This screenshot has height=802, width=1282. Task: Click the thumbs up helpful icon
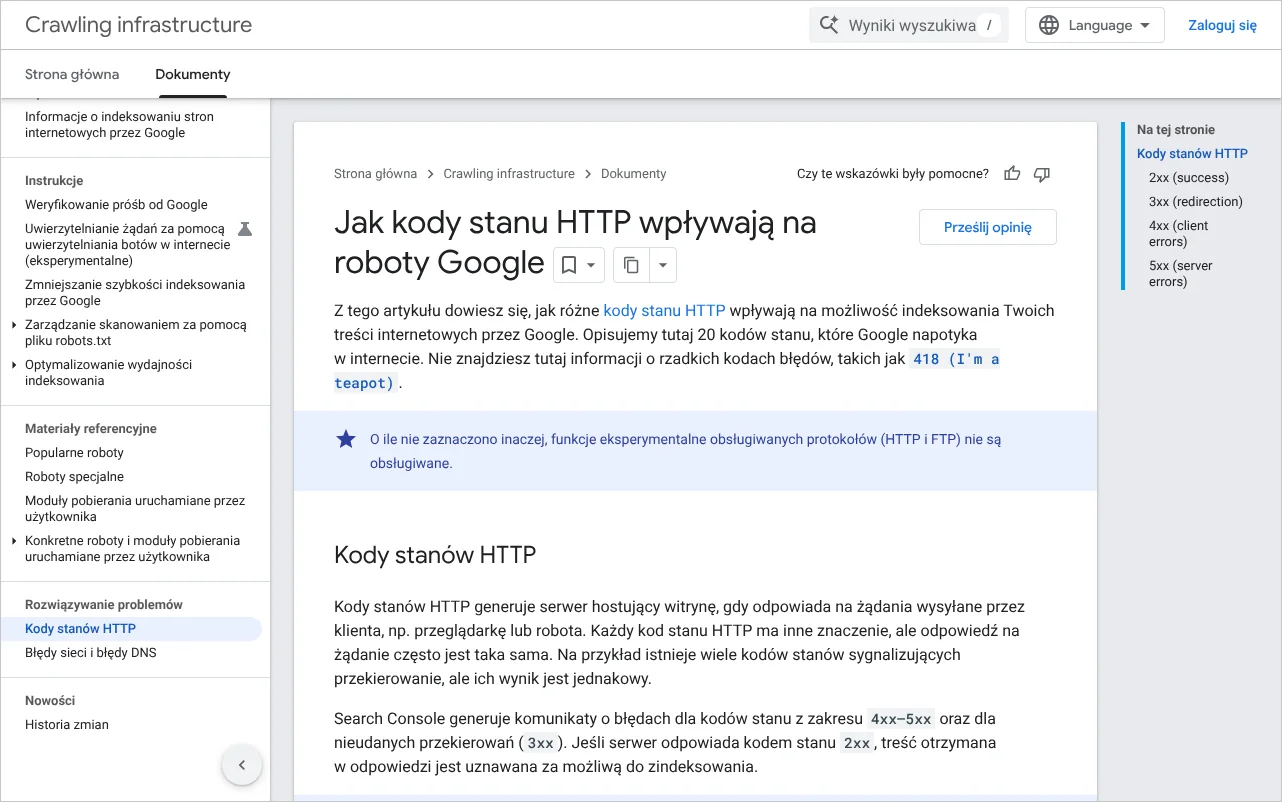[x=1012, y=174]
